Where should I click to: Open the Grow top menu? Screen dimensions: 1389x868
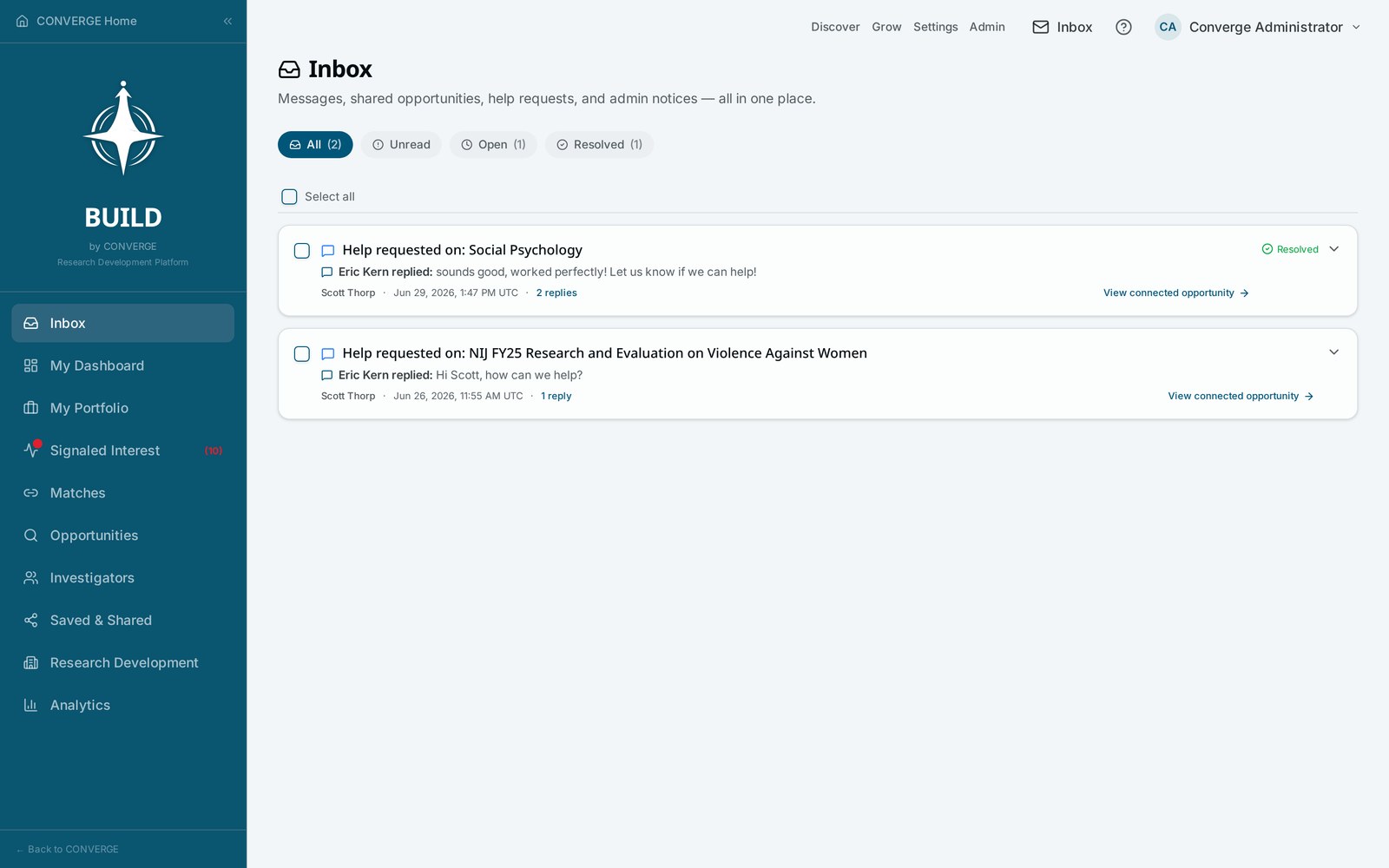click(886, 27)
